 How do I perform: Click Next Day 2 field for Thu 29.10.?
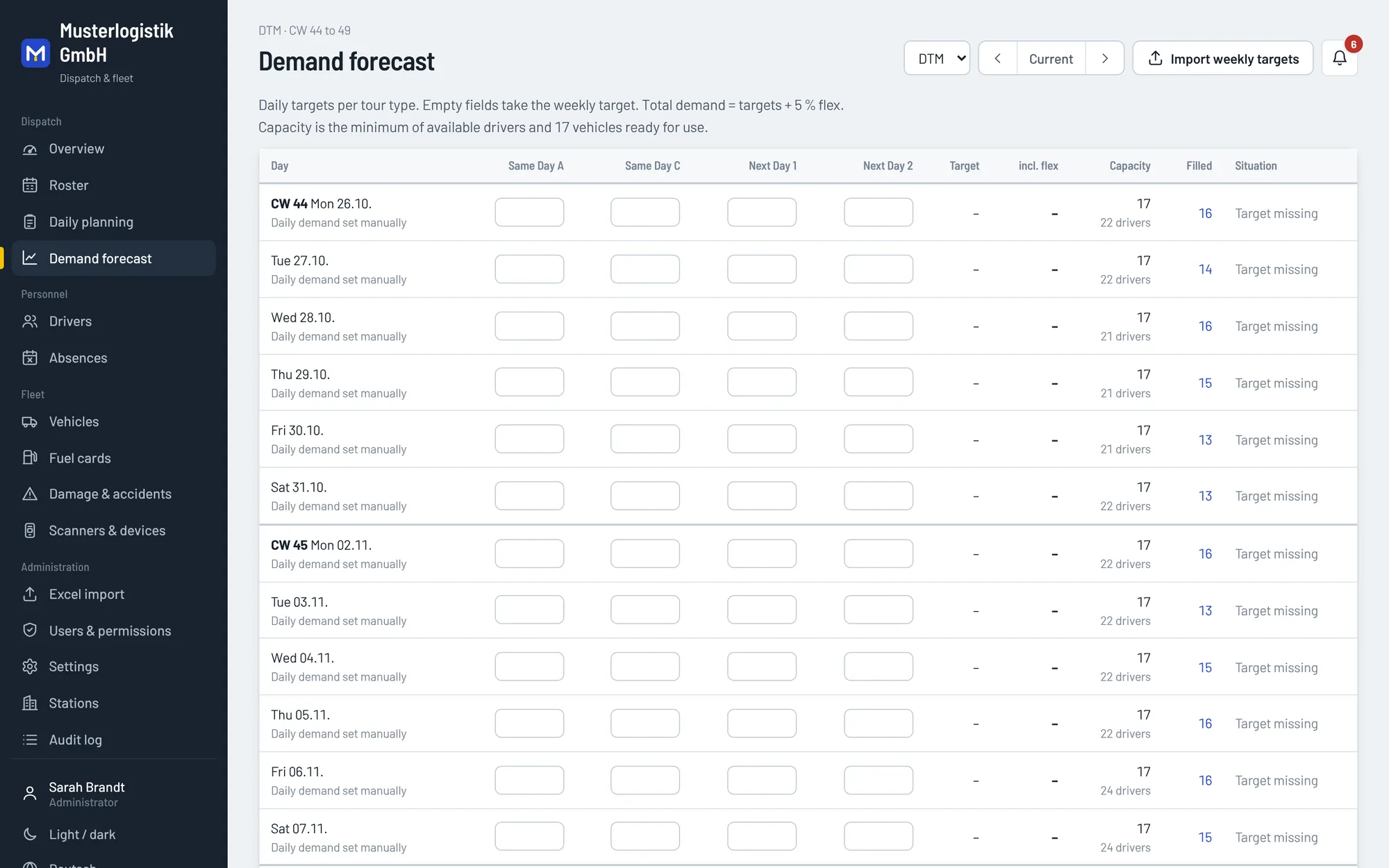coord(879,382)
